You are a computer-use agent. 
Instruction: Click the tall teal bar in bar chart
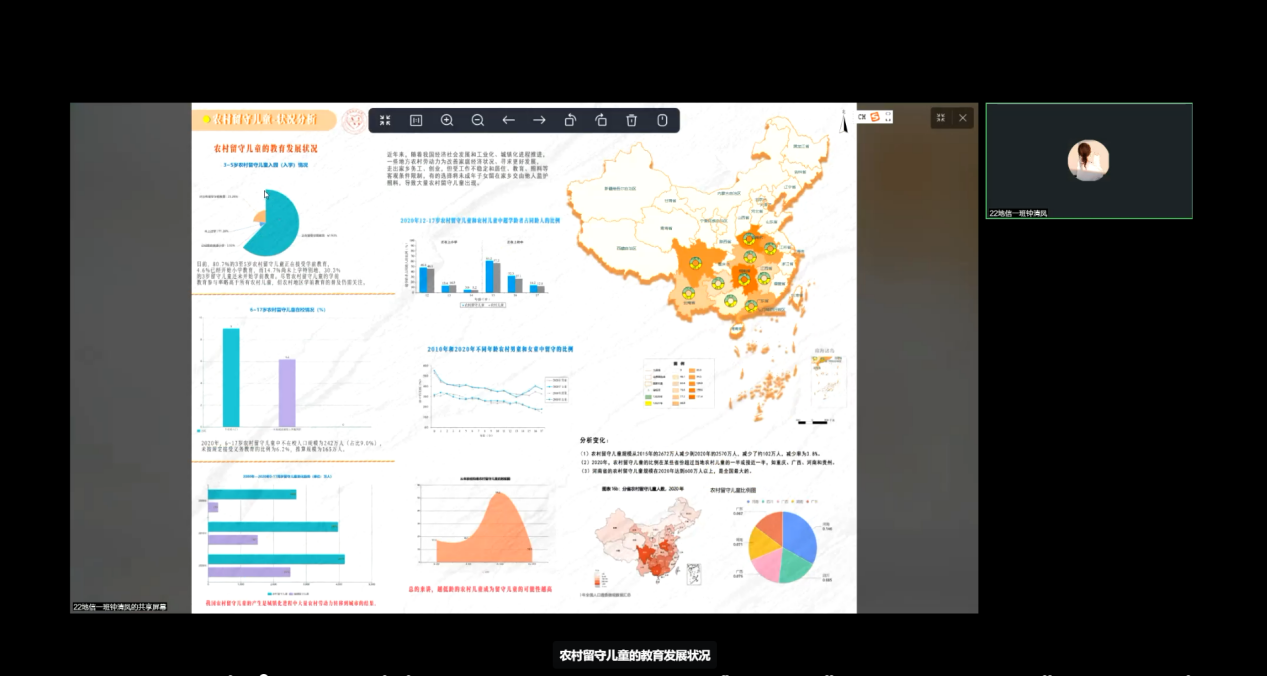231,377
